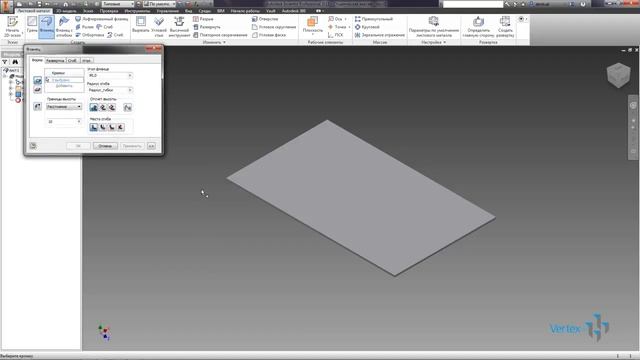Image resolution: width=640 pixels, height=360 pixels.
Task: Click Создать развертку tool
Action: click(505, 27)
